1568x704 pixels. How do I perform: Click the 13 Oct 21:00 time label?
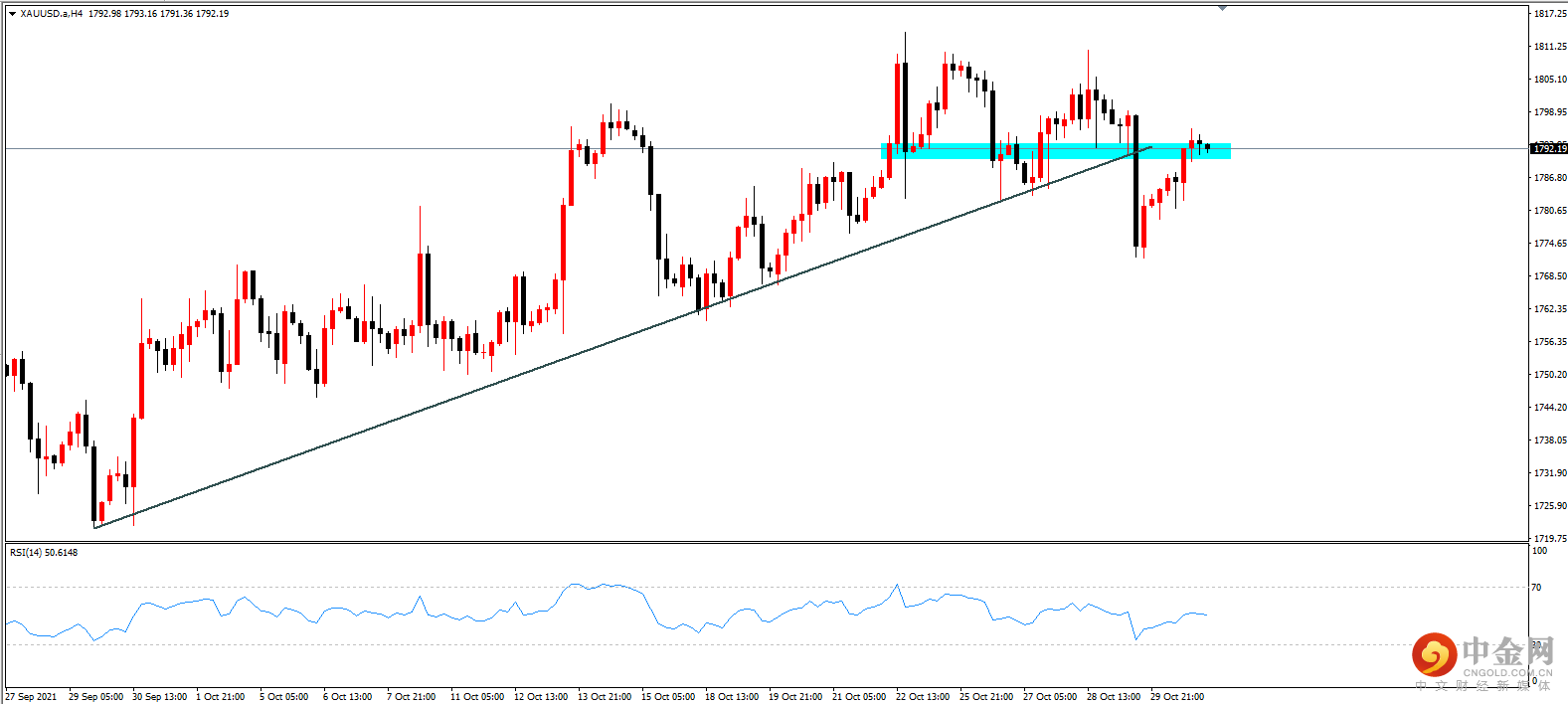(605, 697)
